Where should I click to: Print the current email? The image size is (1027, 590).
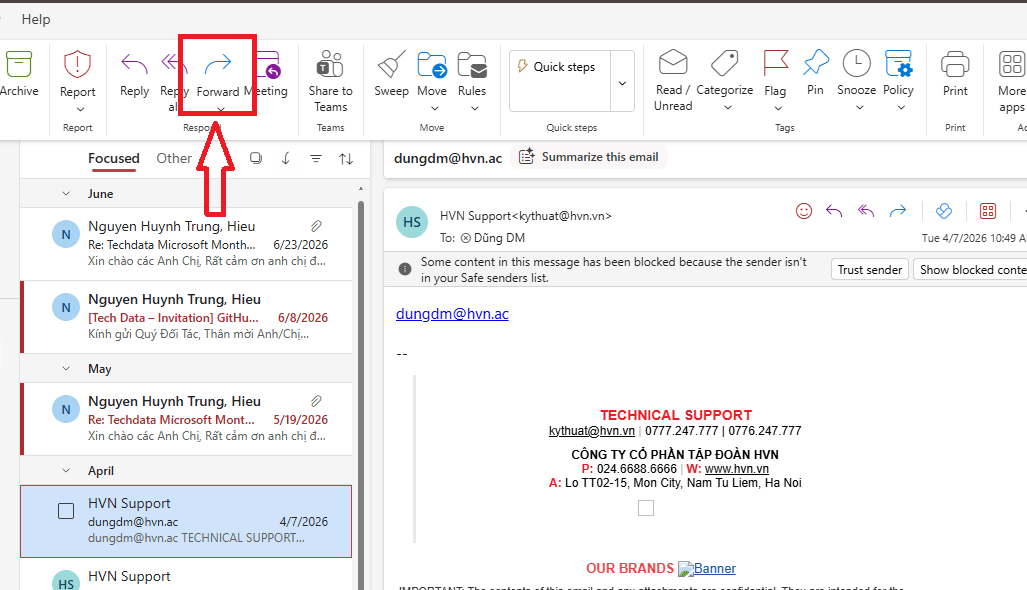pyautogui.click(x=955, y=73)
